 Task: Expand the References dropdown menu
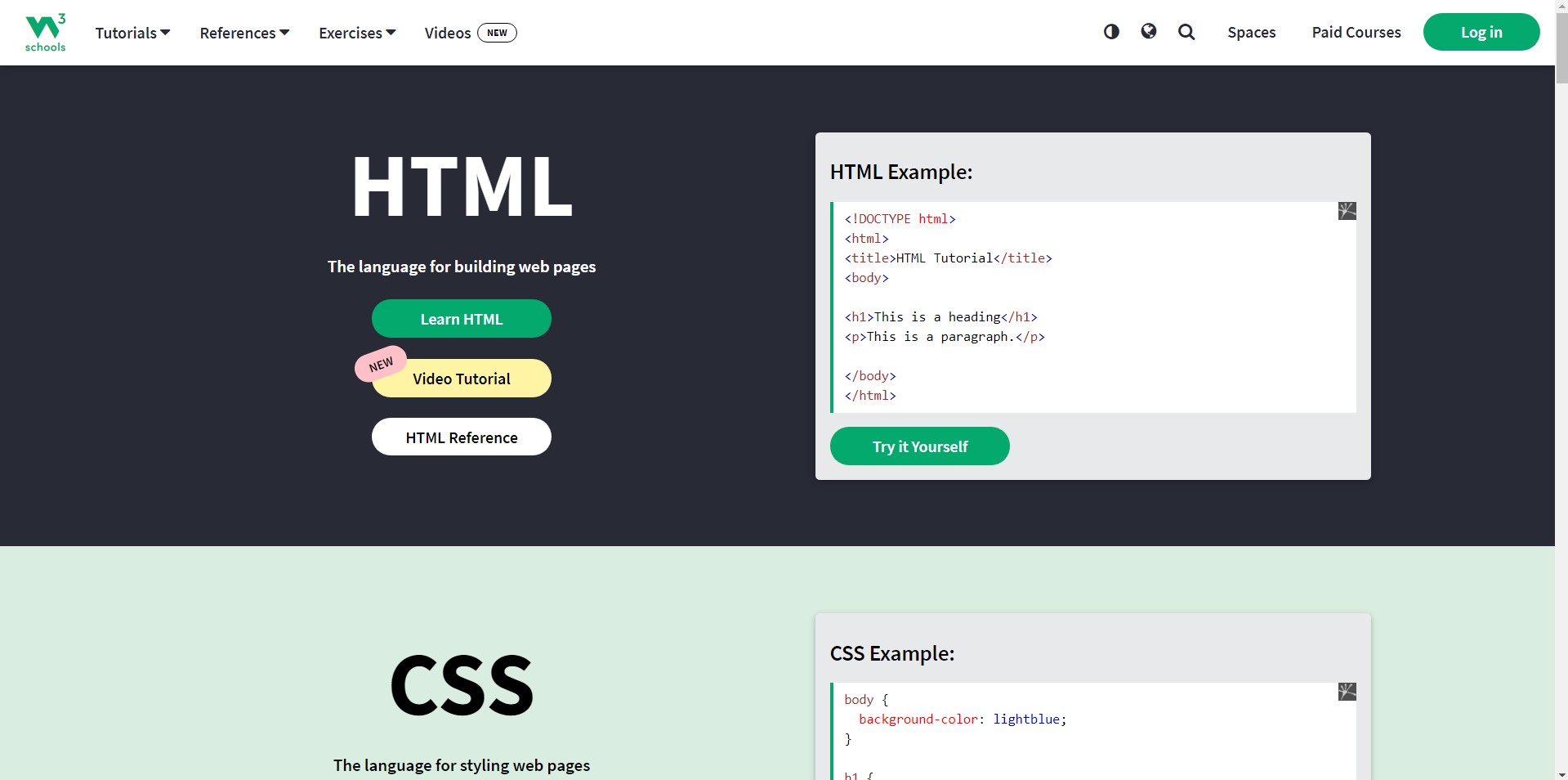tap(244, 33)
